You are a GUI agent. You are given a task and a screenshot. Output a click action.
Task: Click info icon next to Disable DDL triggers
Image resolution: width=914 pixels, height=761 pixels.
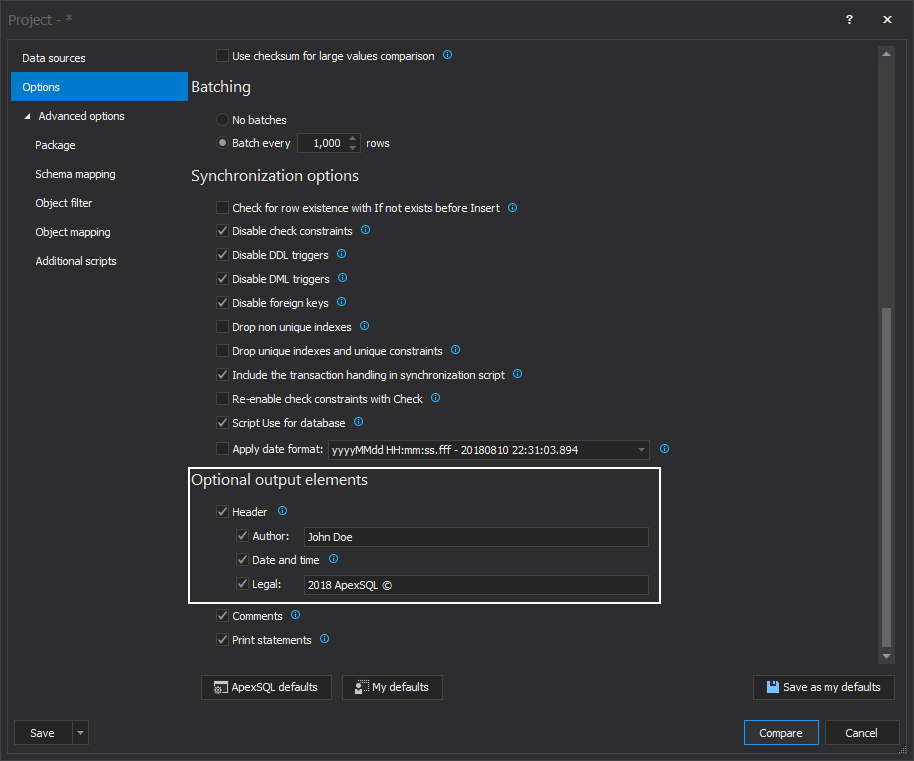tap(341, 254)
